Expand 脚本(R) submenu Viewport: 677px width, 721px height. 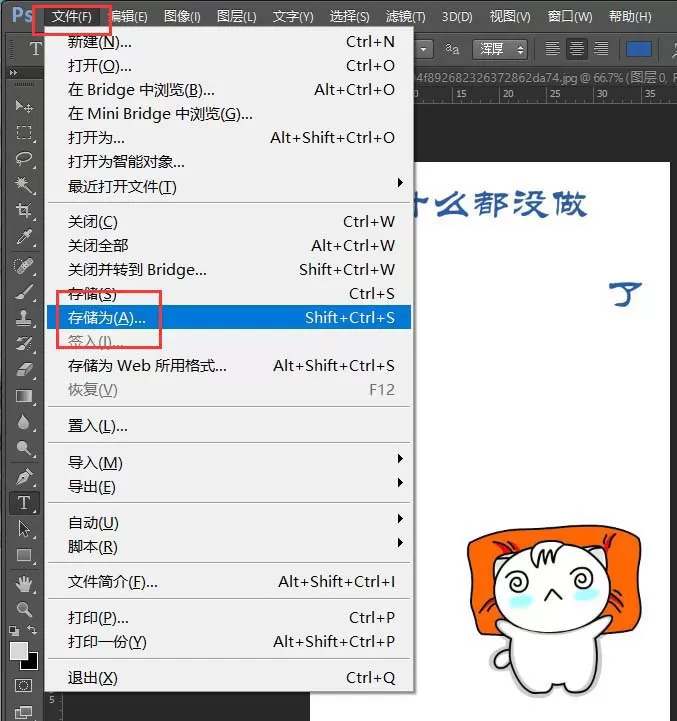tap(229, 546)
